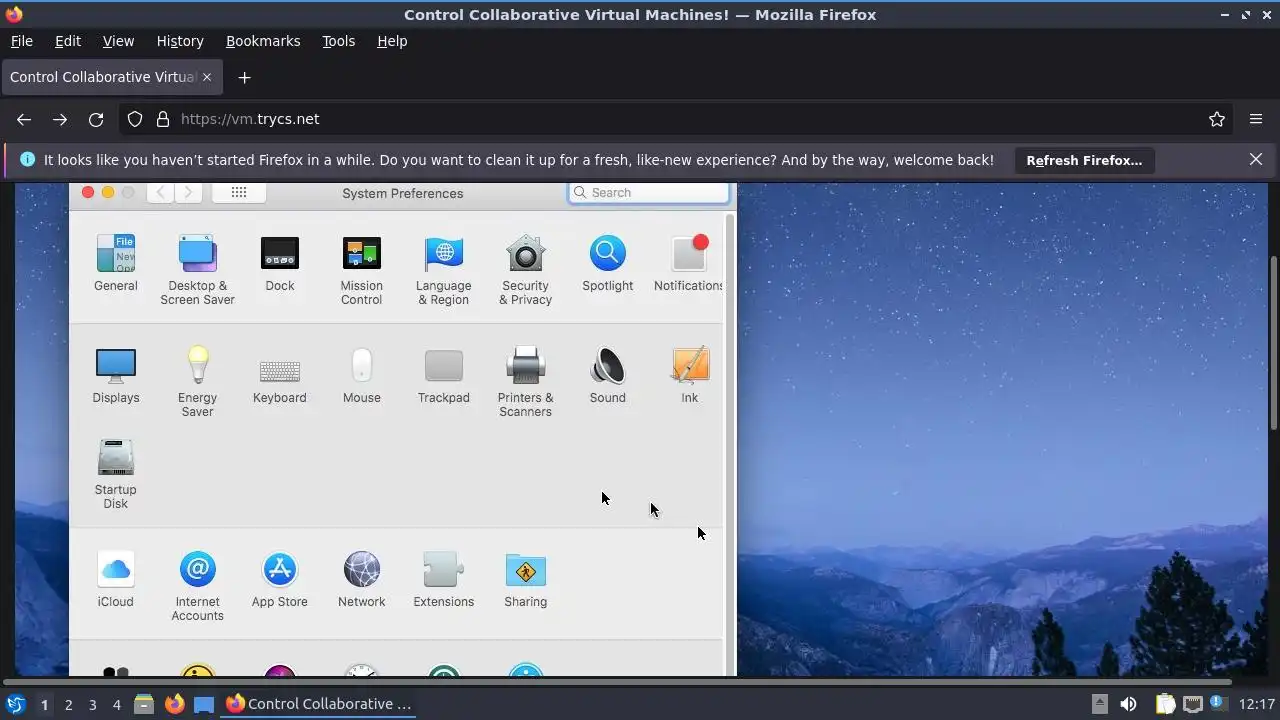Reload the current Firefox page
Image resolution: width=1280 pixels, height=720 pixels.
tap(96, 119)
